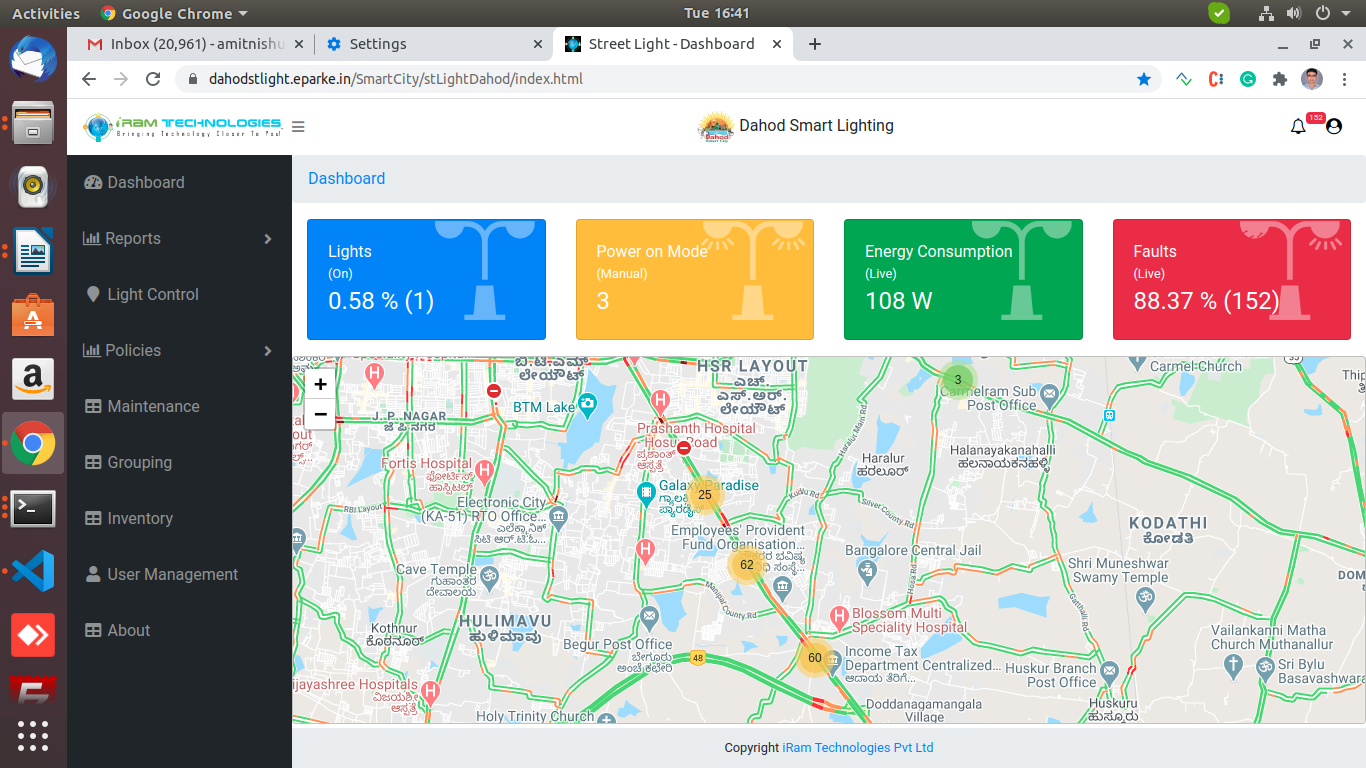Click the green cluster marker labeled 3
The height and width of the screenshot is (768, 1366).
pos(957,380)
